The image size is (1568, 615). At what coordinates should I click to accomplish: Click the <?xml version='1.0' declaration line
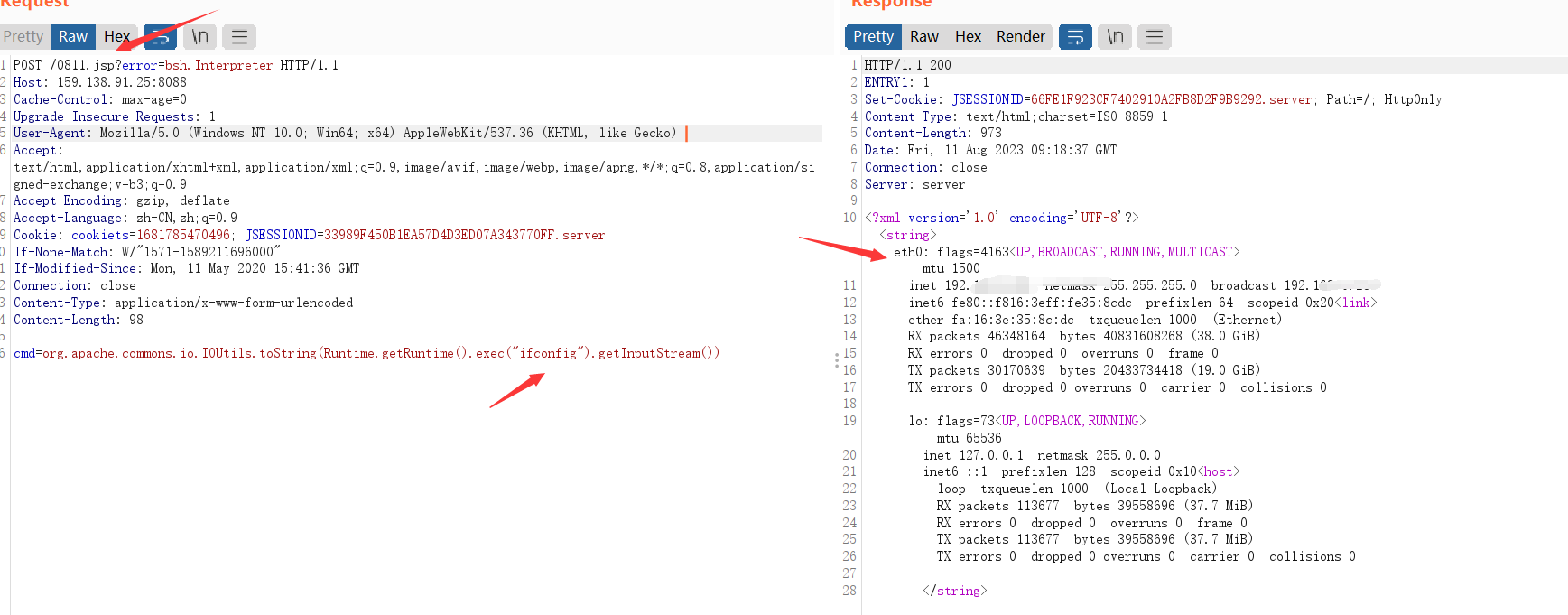coord(1001,218)
